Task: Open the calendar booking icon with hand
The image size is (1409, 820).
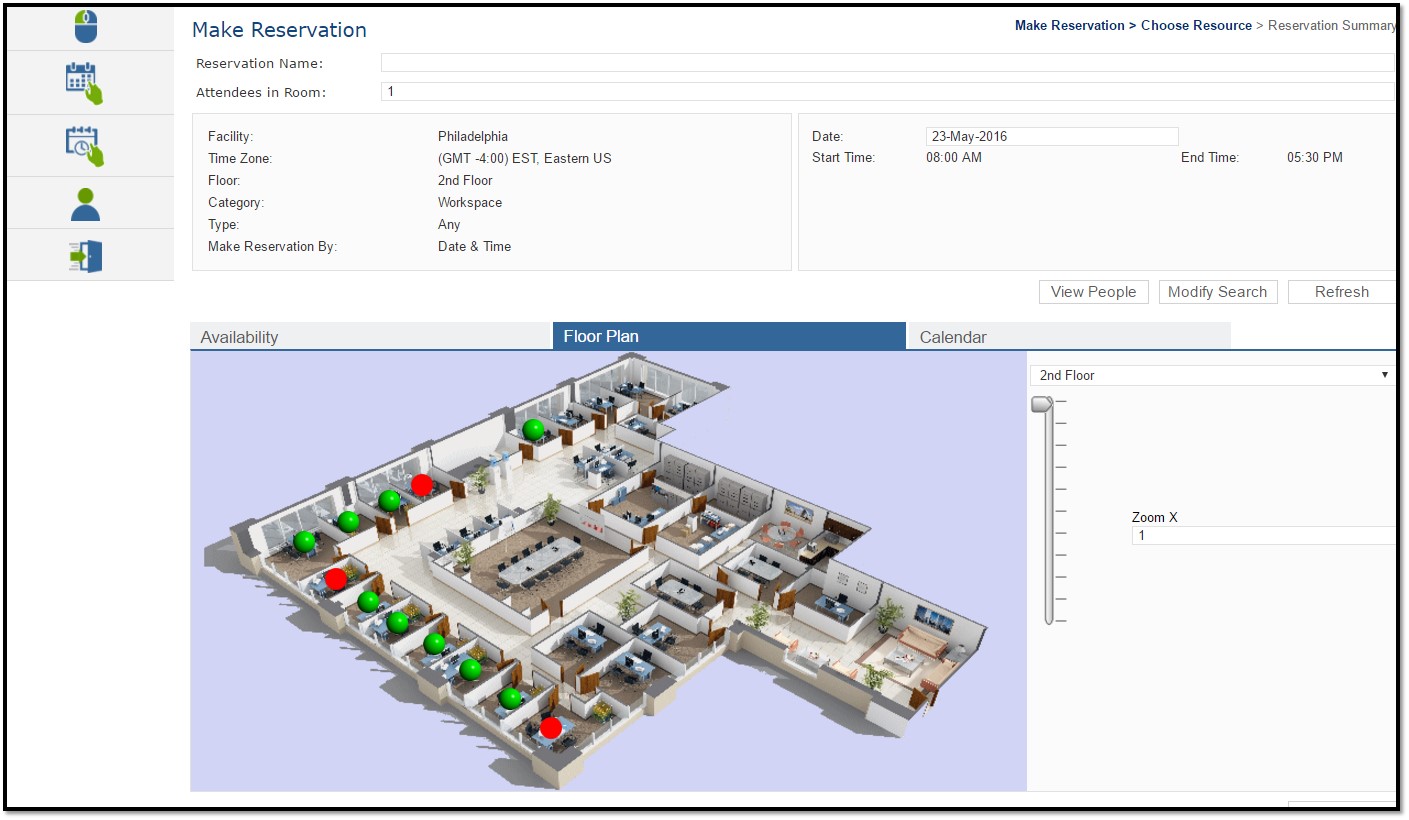Action: (85, 83)
